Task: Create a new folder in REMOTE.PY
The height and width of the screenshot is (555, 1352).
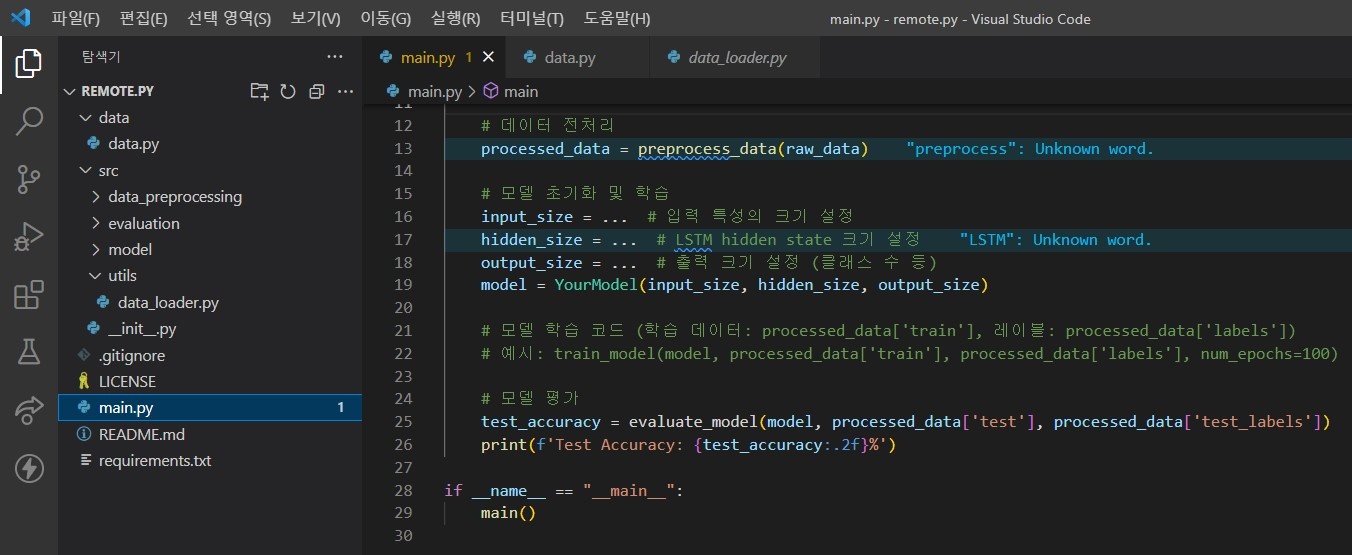Action: (x=259, y=91)
